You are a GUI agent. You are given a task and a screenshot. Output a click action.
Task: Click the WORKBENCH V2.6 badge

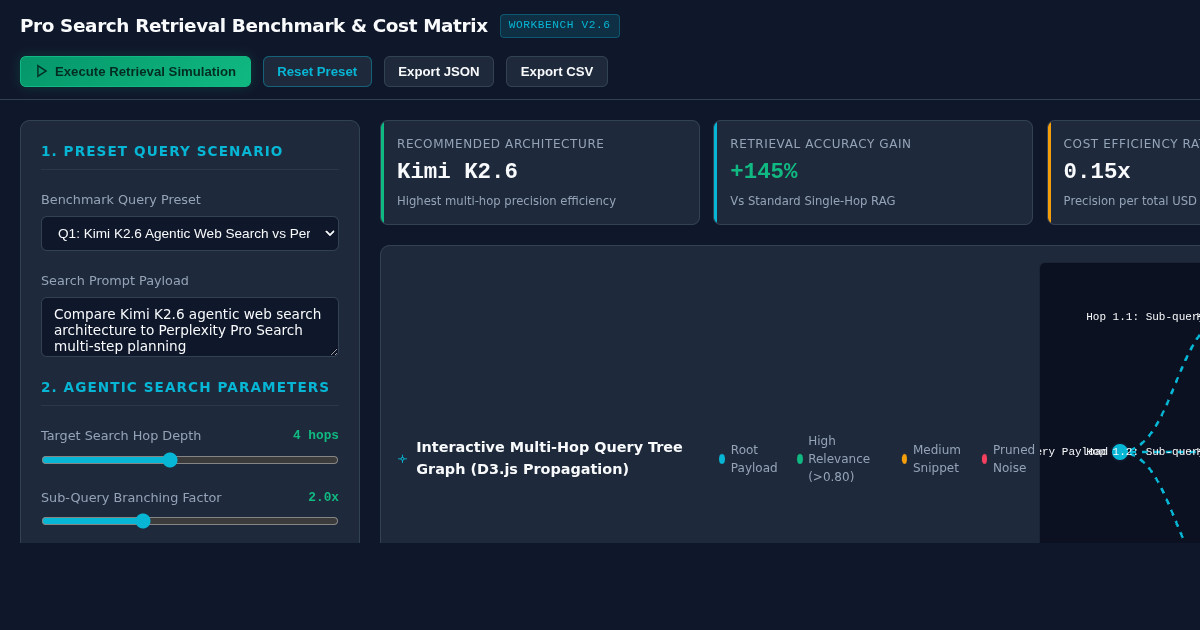click(x=560, y=26)
